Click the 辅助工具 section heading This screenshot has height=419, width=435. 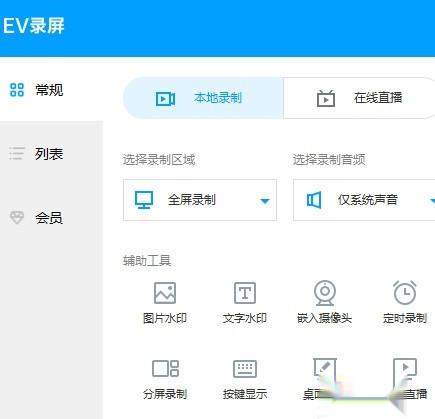[147, 261]
